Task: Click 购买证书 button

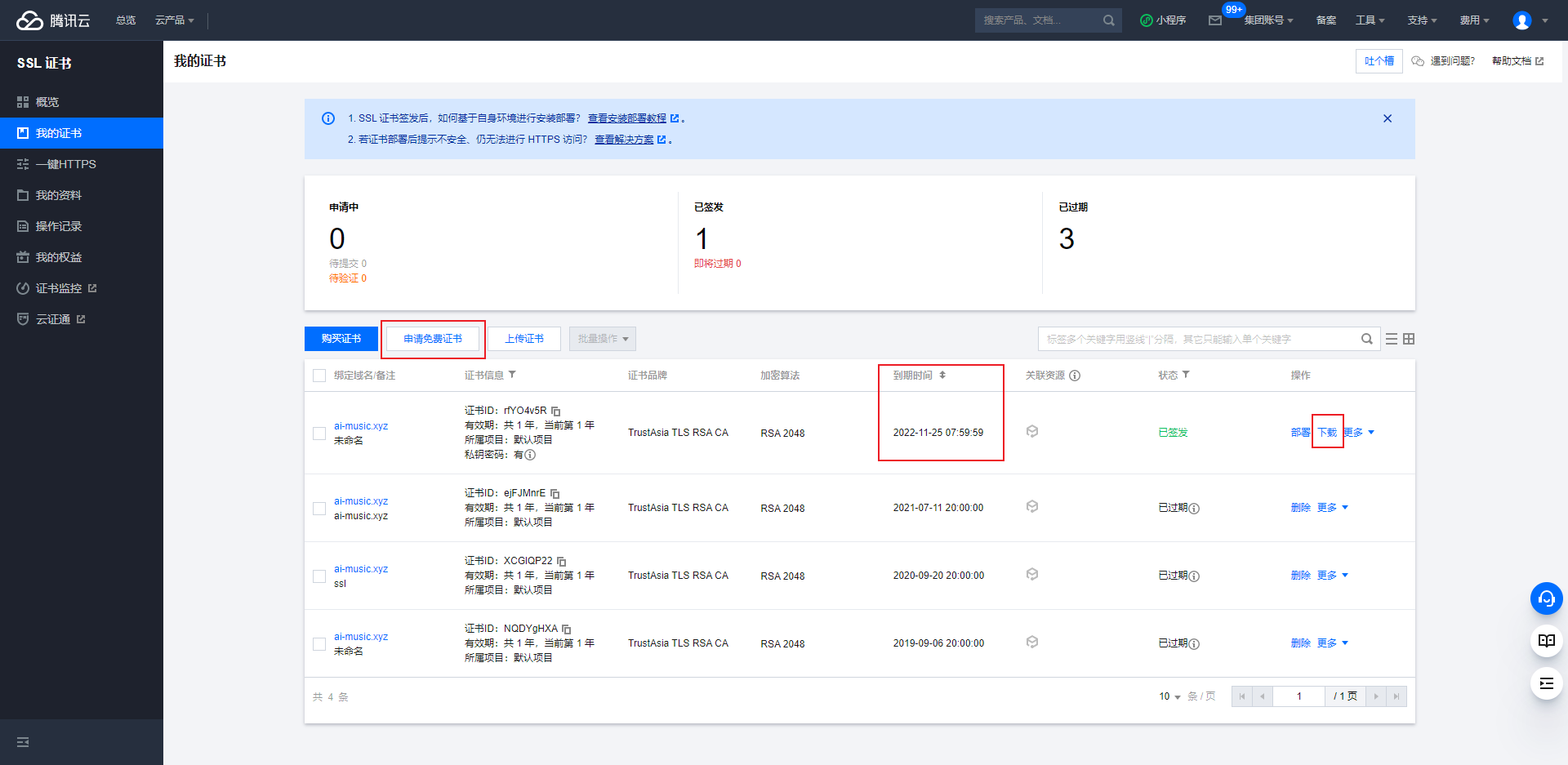Action: point(341,339)
